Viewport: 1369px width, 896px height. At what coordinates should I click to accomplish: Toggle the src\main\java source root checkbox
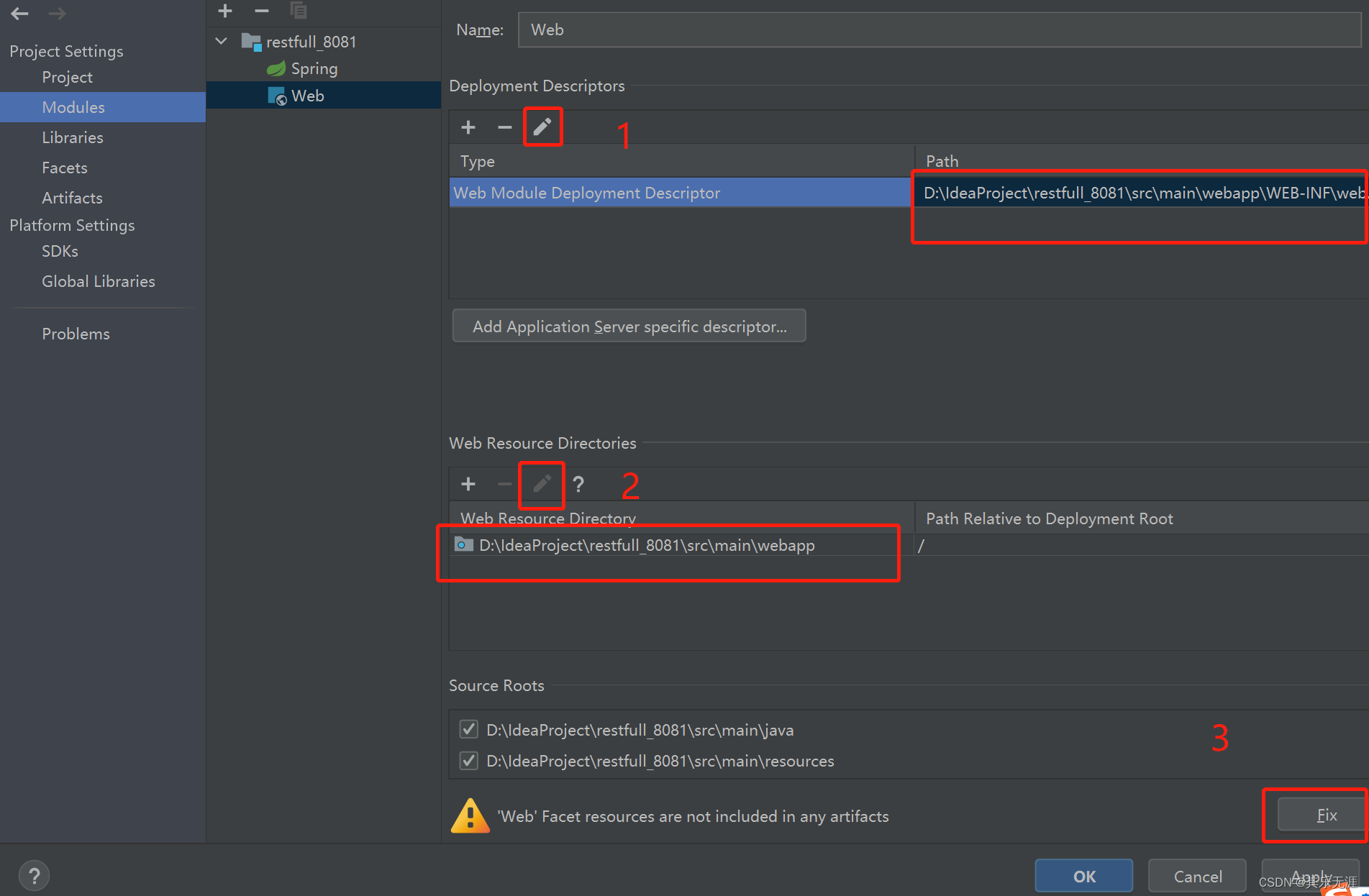[x=469, y=729]
